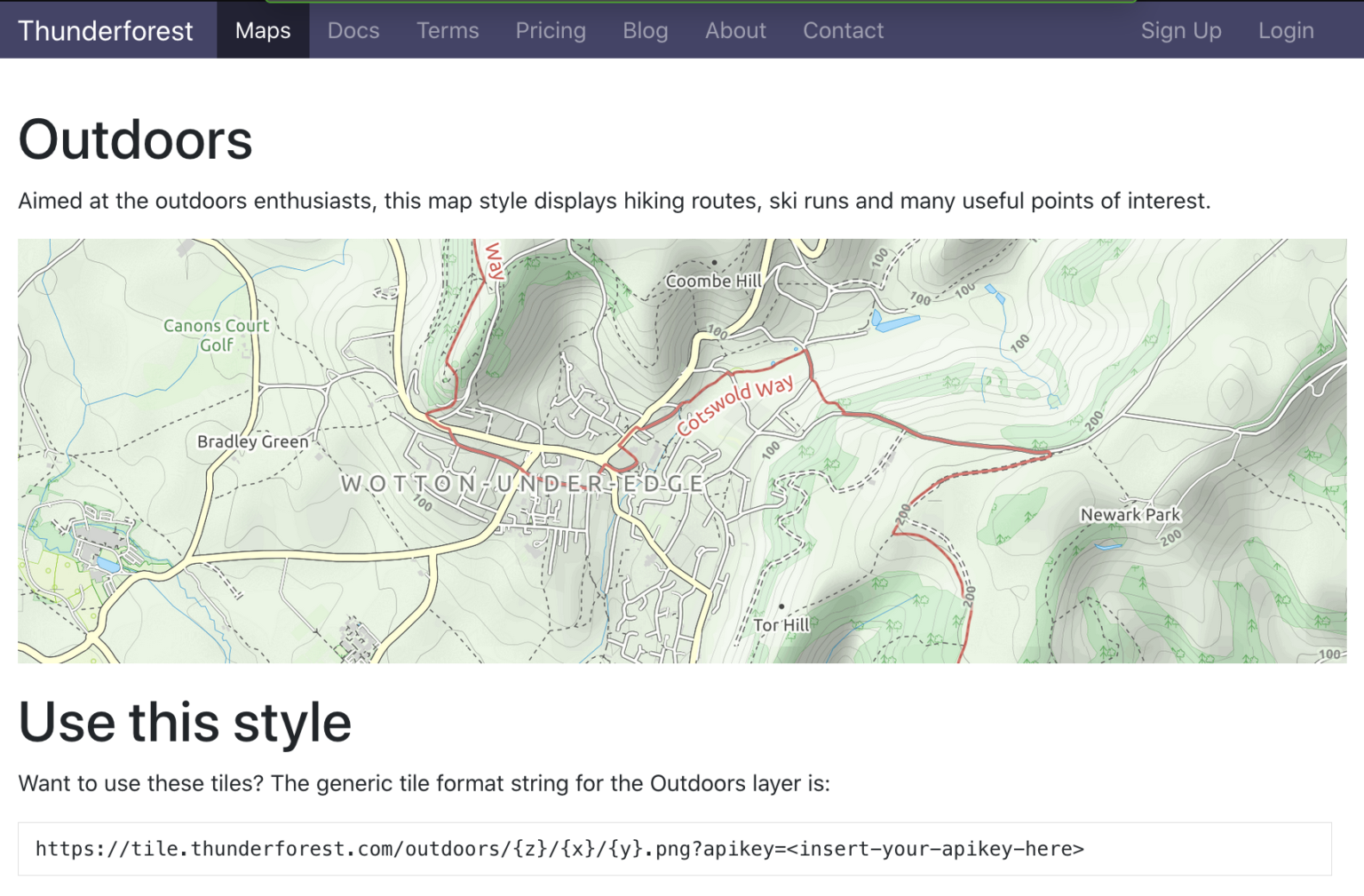Click the Cotswold Way route on the map

click(735, 404)
